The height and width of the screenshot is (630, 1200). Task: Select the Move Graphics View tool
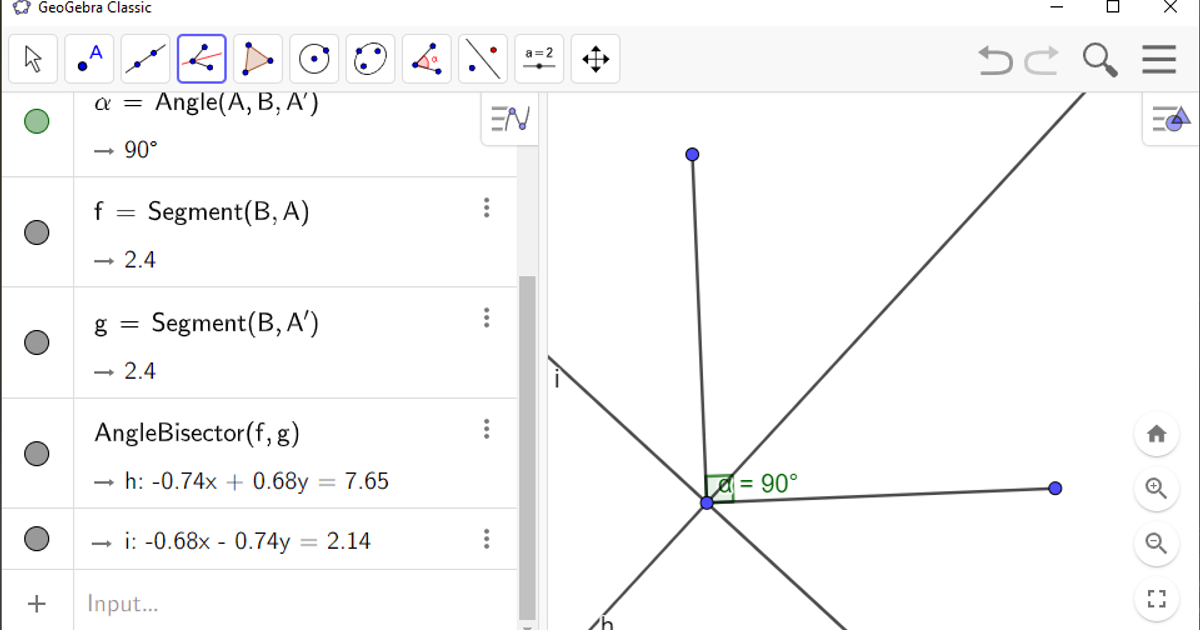click(x=595, y=59)
